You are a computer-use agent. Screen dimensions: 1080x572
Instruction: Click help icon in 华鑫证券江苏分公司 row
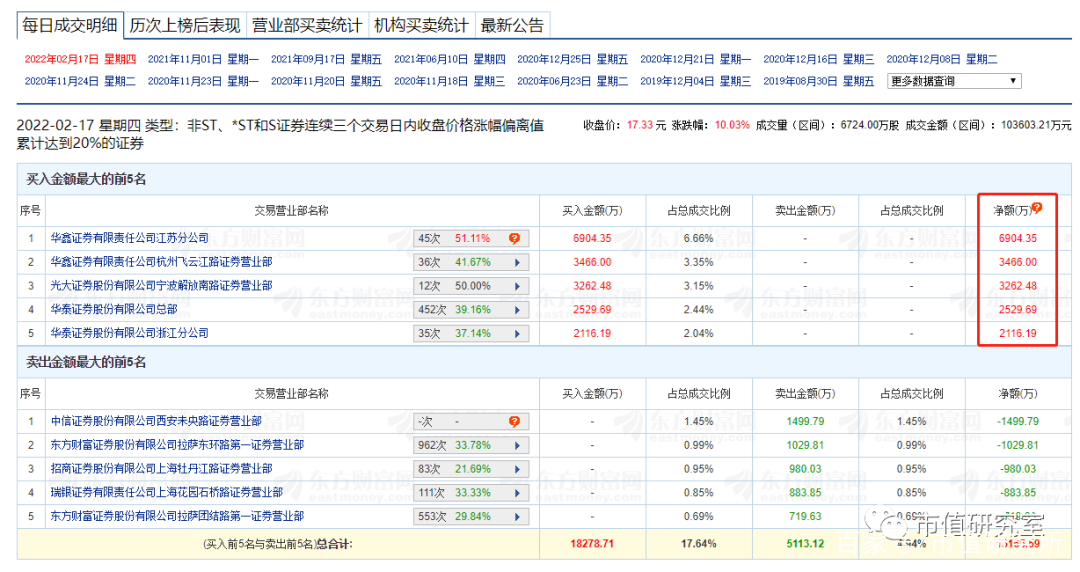tap(515, 238)
